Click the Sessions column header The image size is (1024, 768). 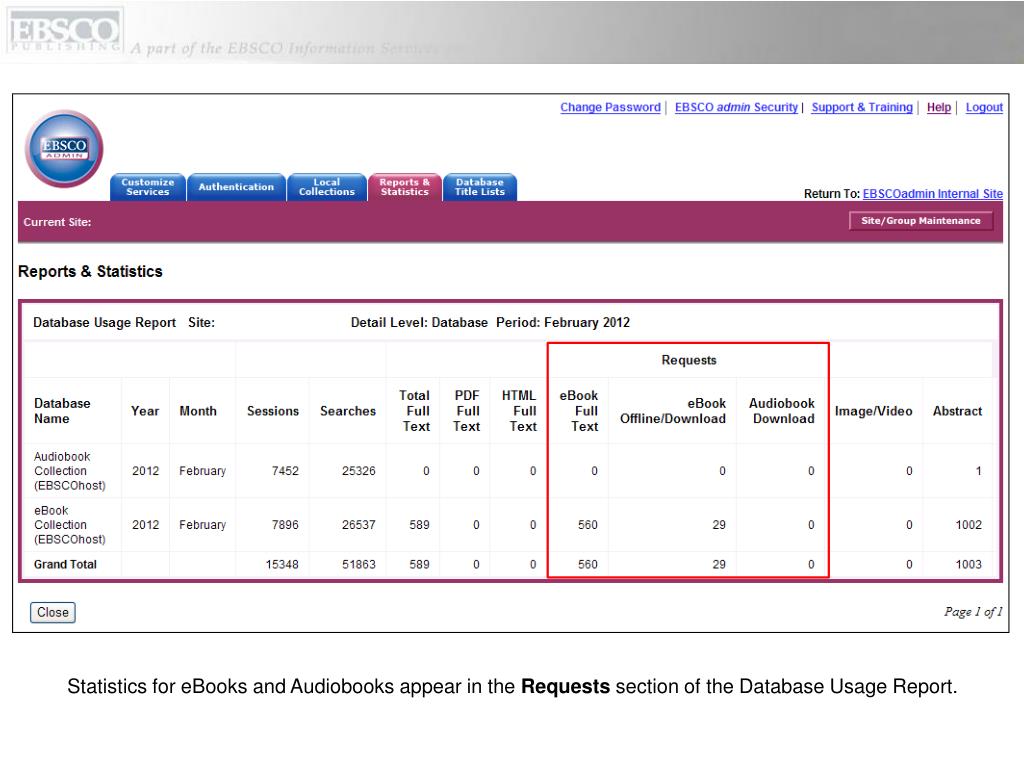pos(273,411)
